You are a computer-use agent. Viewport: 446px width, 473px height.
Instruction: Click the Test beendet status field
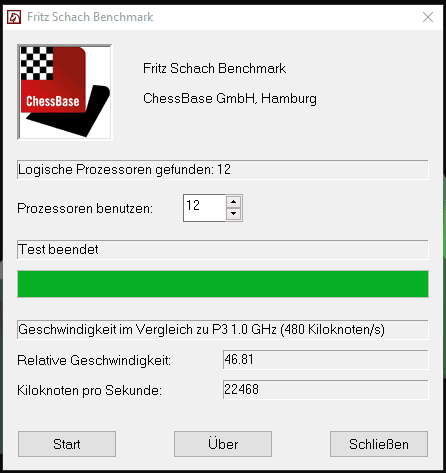coord(223,249)
